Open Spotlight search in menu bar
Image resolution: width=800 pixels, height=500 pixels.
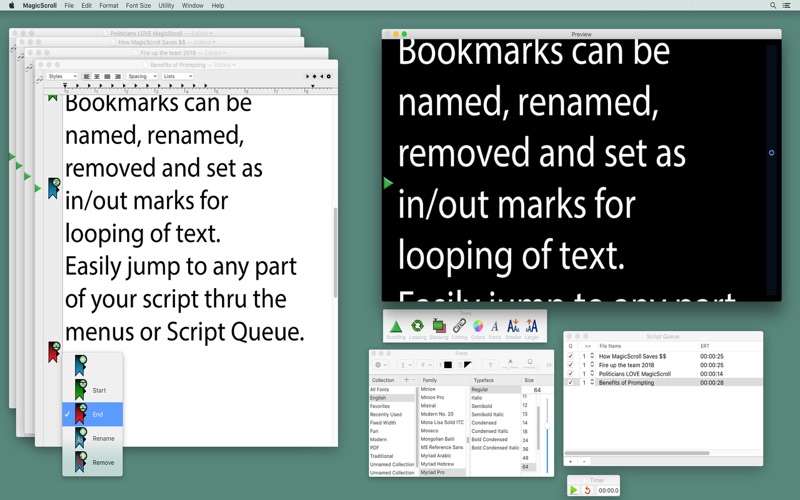tap(773, 5)
